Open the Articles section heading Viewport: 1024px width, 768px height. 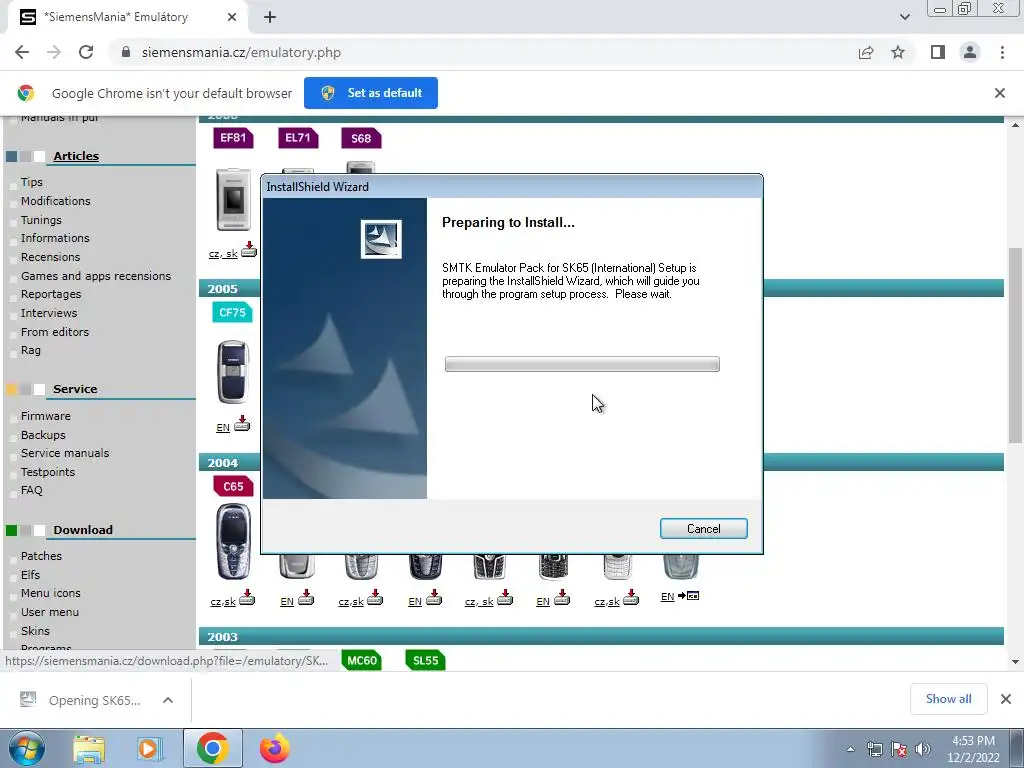click(x=76, y=156)
